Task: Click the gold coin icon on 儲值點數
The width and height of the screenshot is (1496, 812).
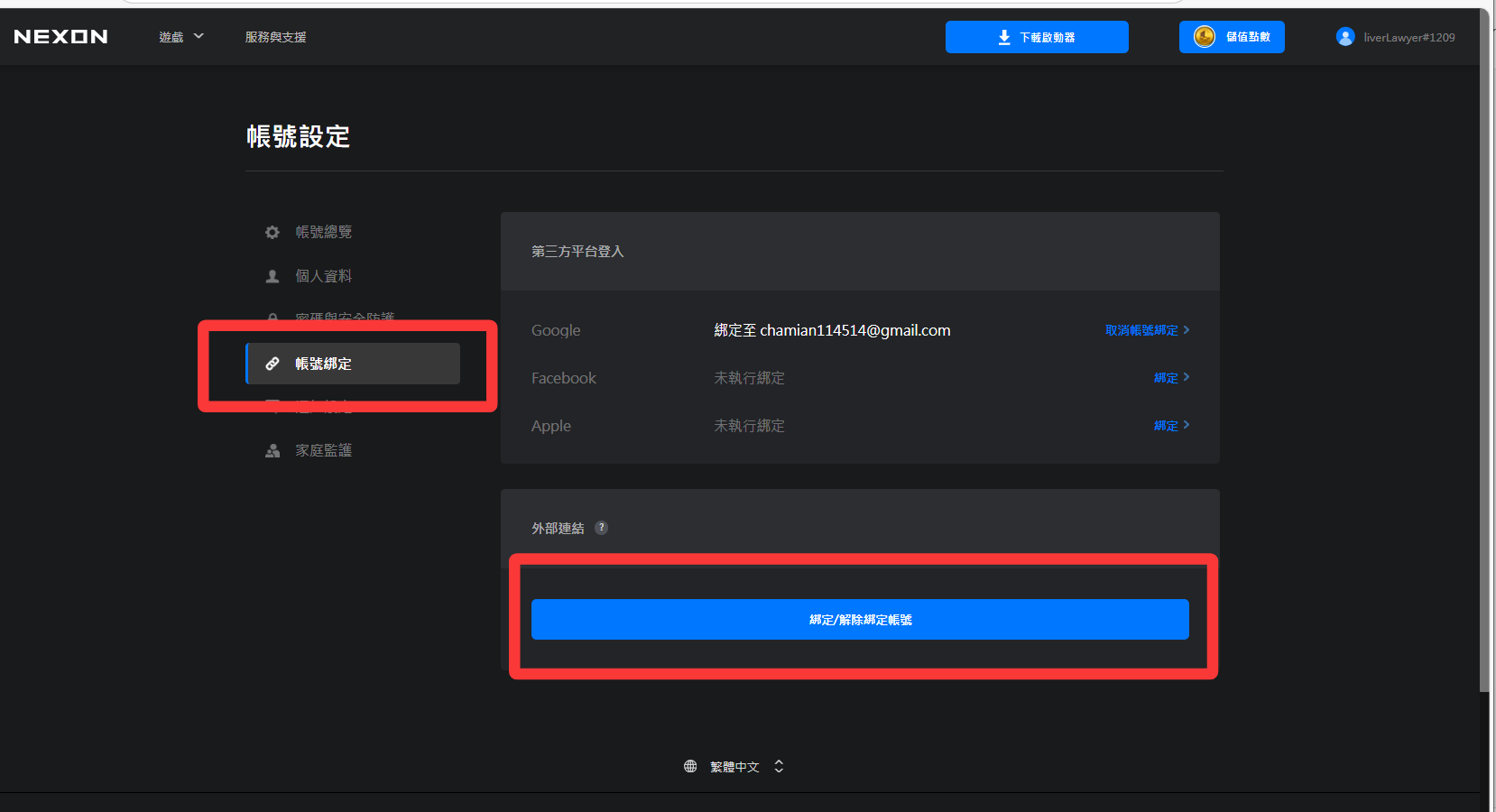Action: tap(1204, 37)
